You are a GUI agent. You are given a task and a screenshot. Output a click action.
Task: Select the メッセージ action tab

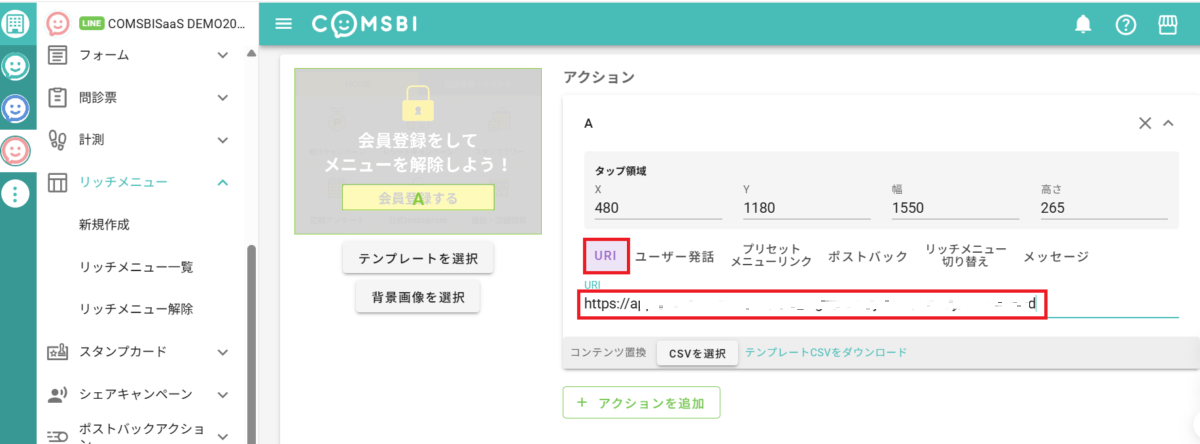[1055, 257]
